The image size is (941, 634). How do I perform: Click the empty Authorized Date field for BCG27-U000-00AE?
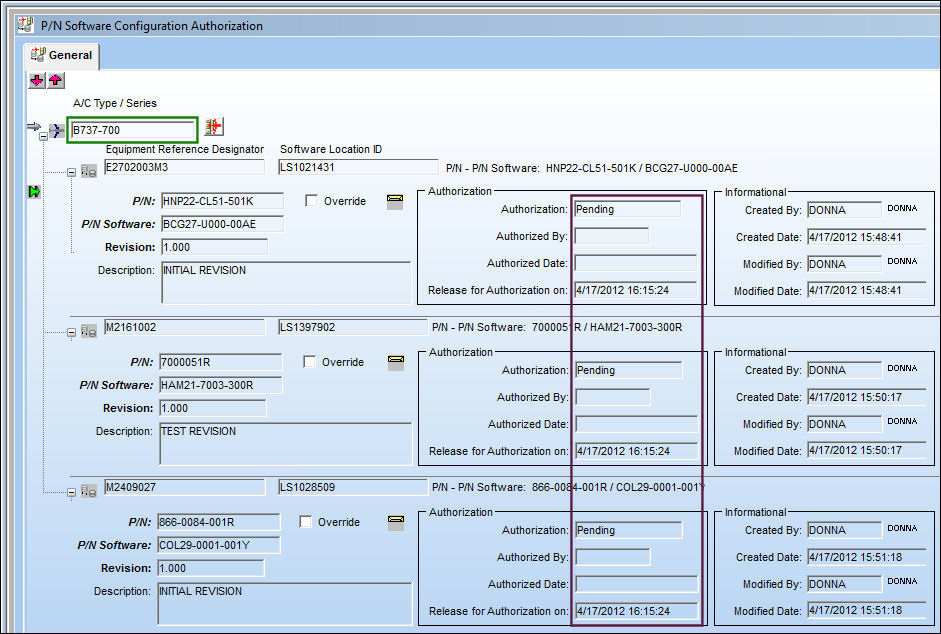pyautogui.click(x=636, y=263)
